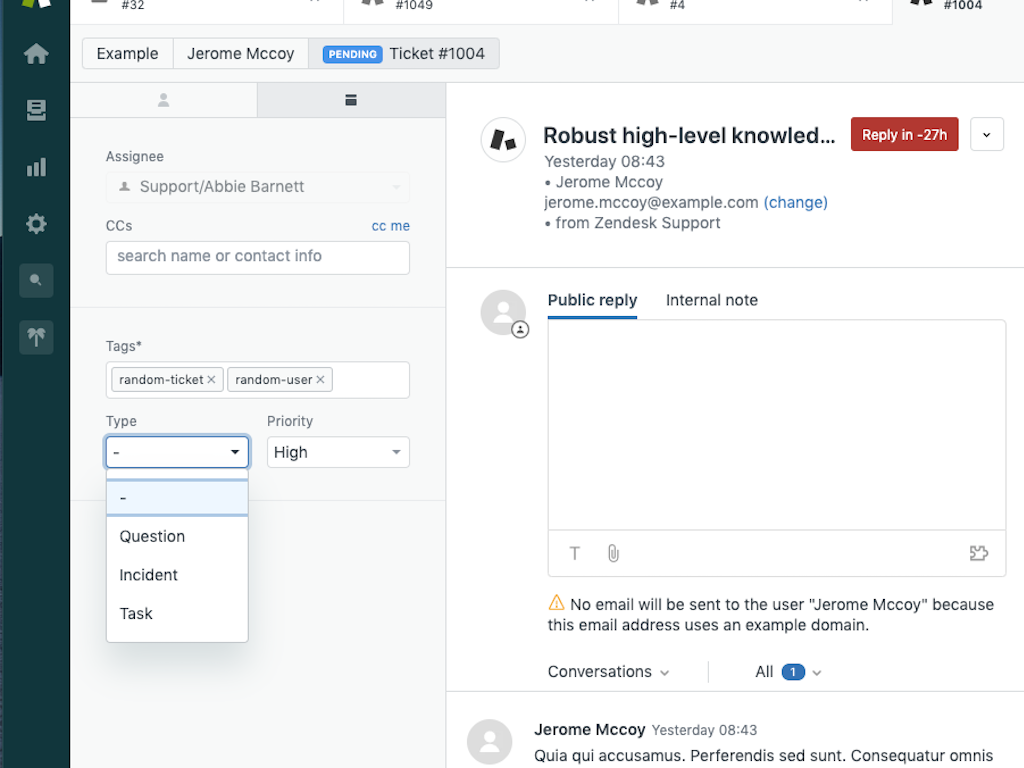
Task: Open the Assignee dropdown
Action: [257, 187]
